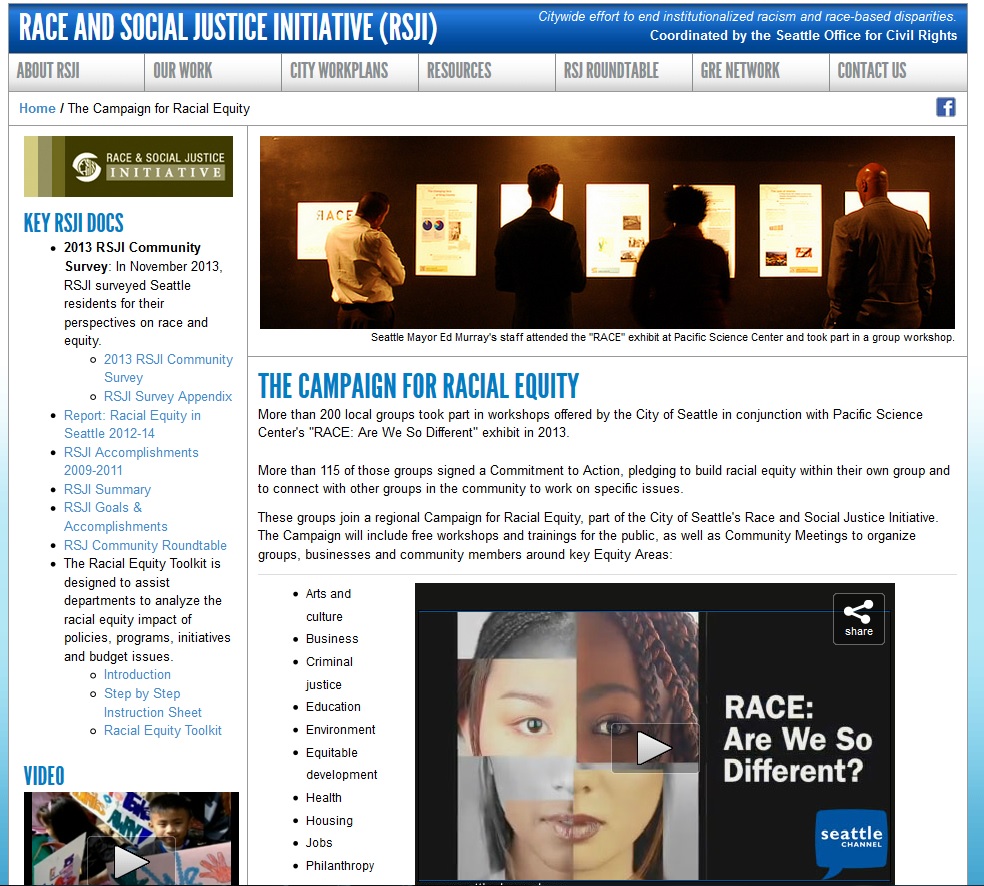
Task: Open the Resources menu
Action: pos(459,71)
